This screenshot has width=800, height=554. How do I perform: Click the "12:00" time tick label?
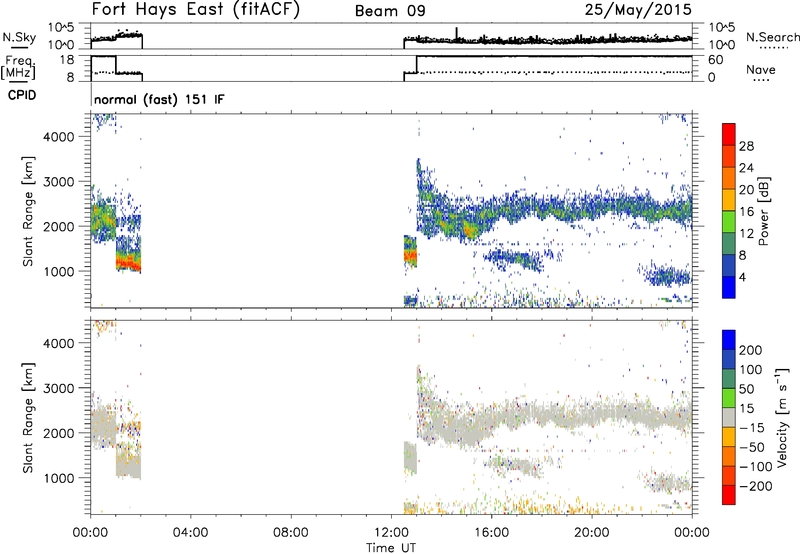coord(391,533)
